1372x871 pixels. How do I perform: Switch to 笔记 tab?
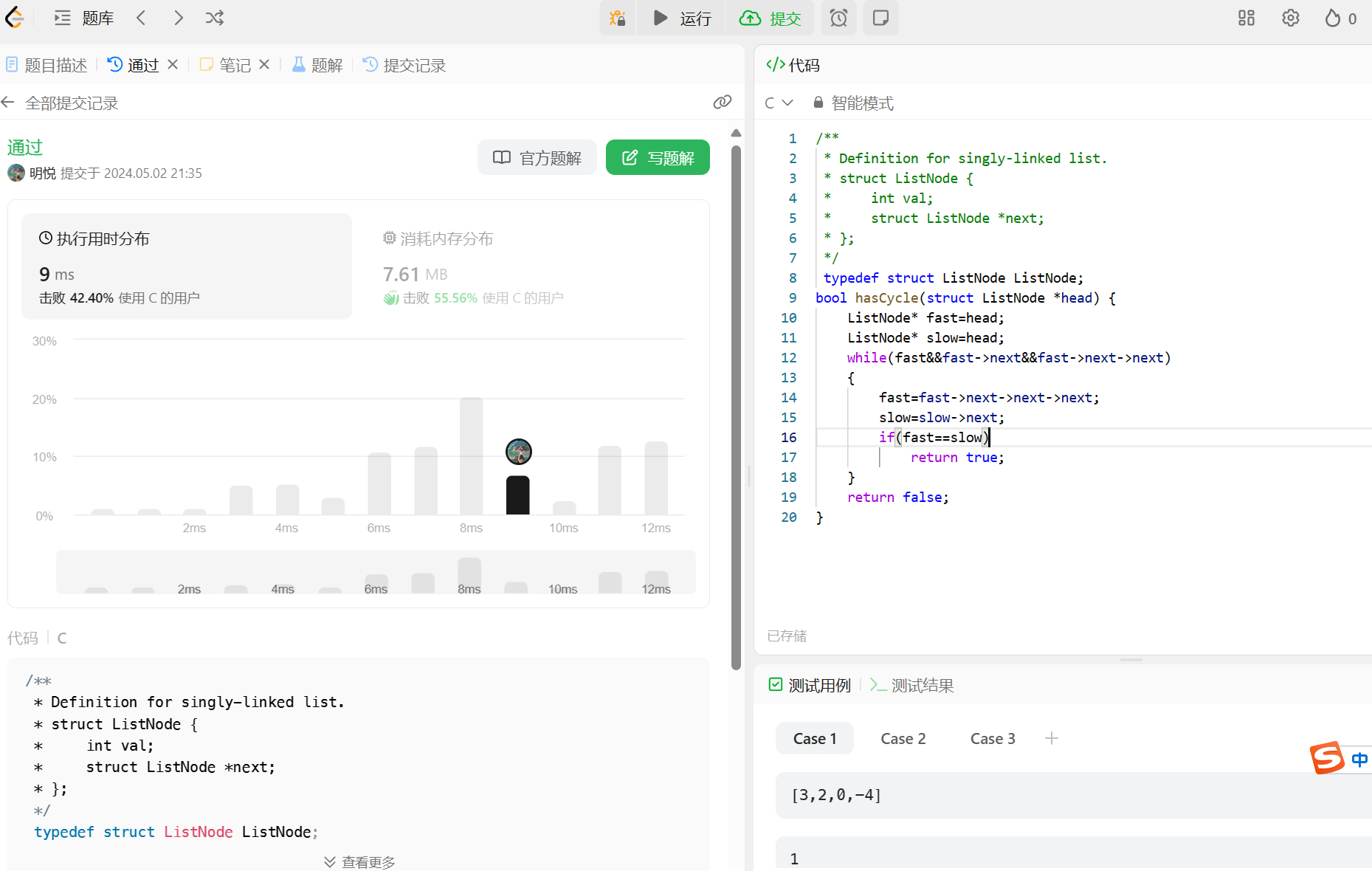[225, 65]
